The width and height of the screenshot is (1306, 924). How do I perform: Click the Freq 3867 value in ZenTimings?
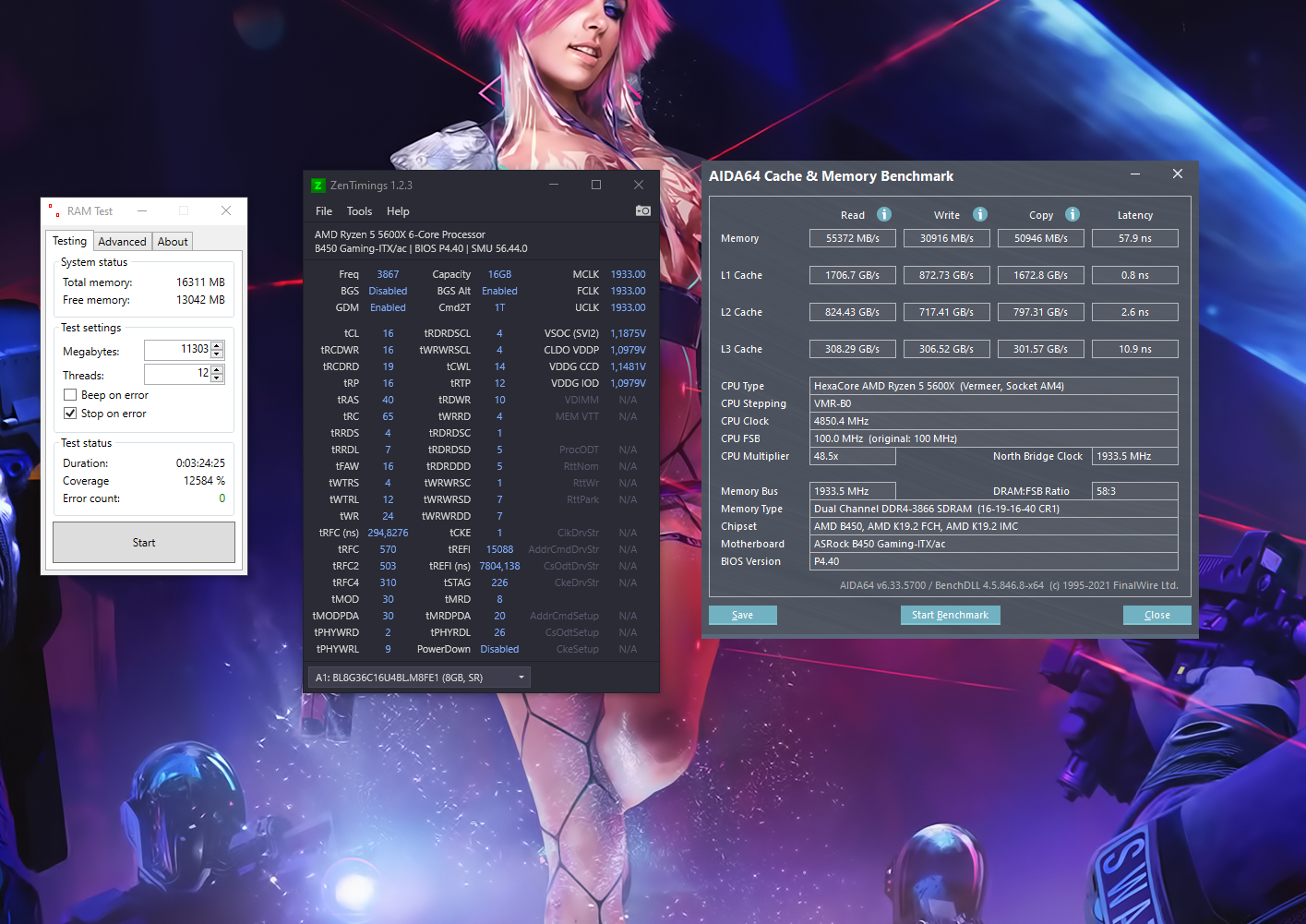(388, 274)
